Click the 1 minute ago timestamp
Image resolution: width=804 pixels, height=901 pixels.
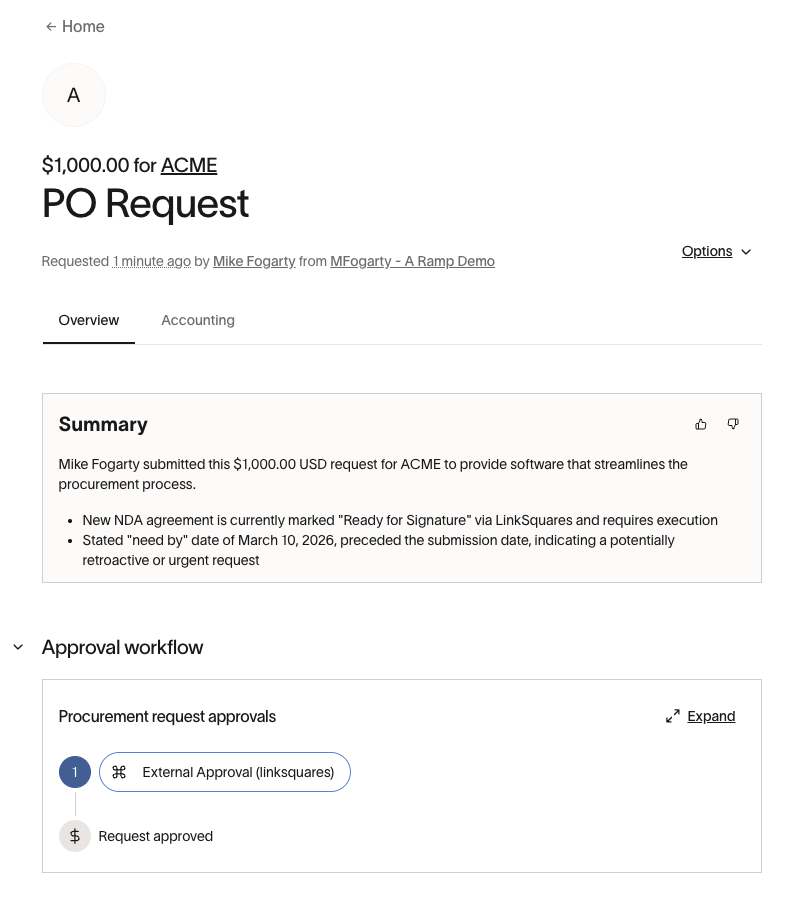152,261
